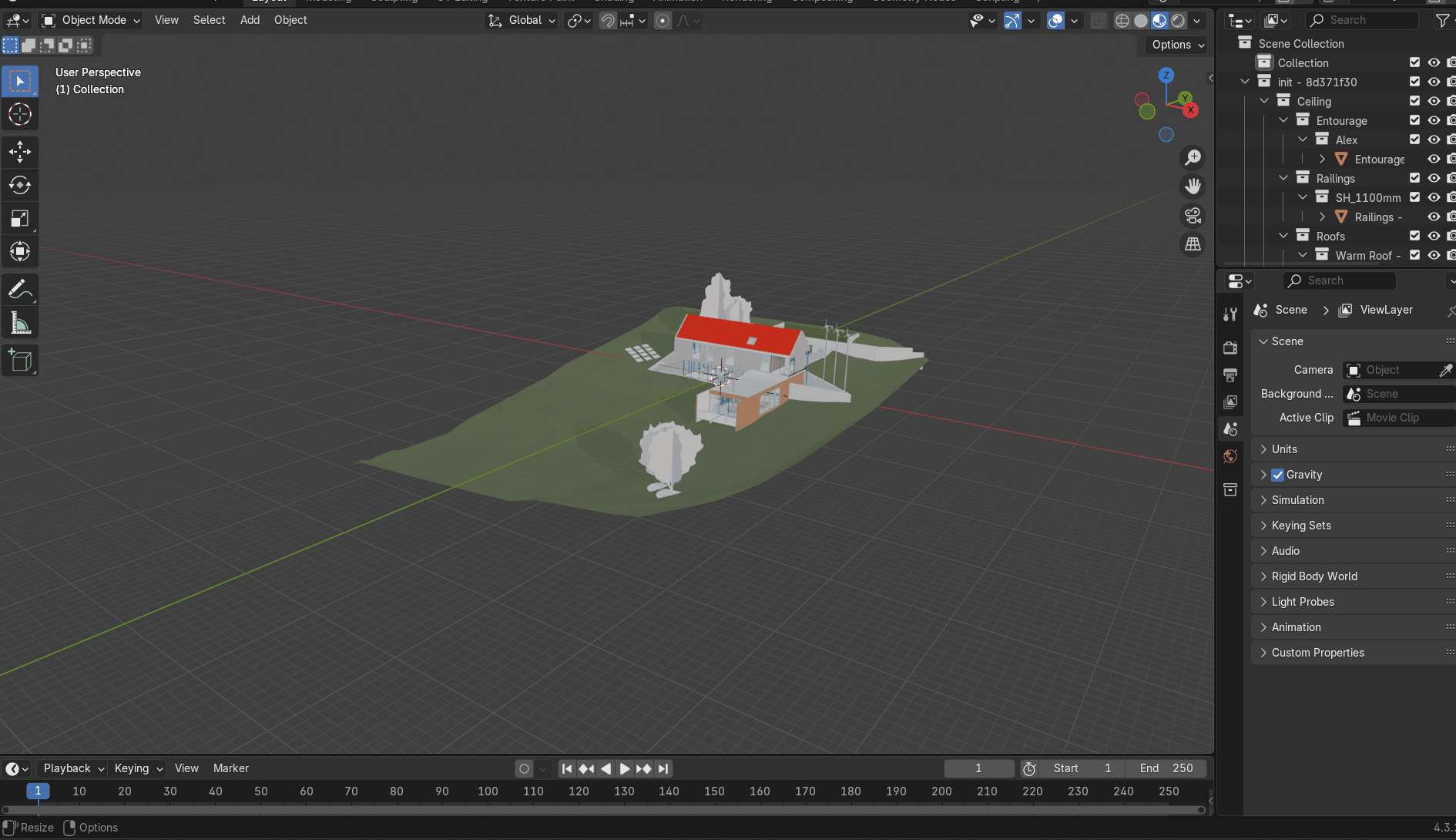
Task: Play animation in reverse
Action: (606, 768)
